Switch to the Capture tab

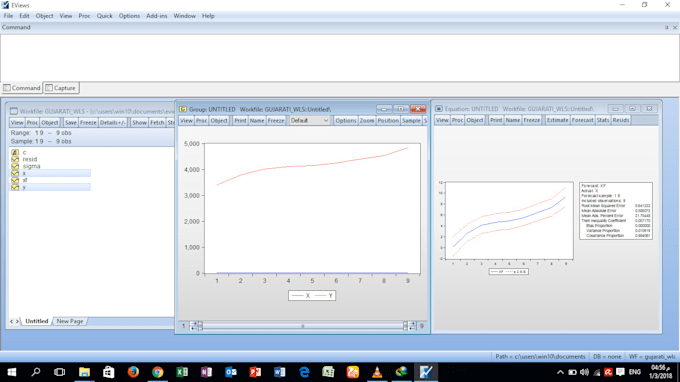pyautogui.click(x=61, y=88)
